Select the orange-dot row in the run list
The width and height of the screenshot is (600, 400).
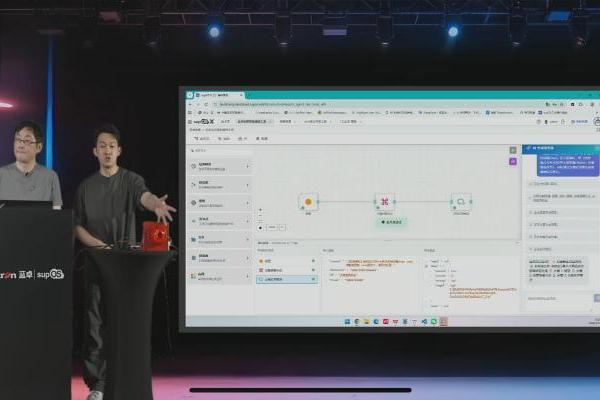pyautogui.click(x=287, y=261)
